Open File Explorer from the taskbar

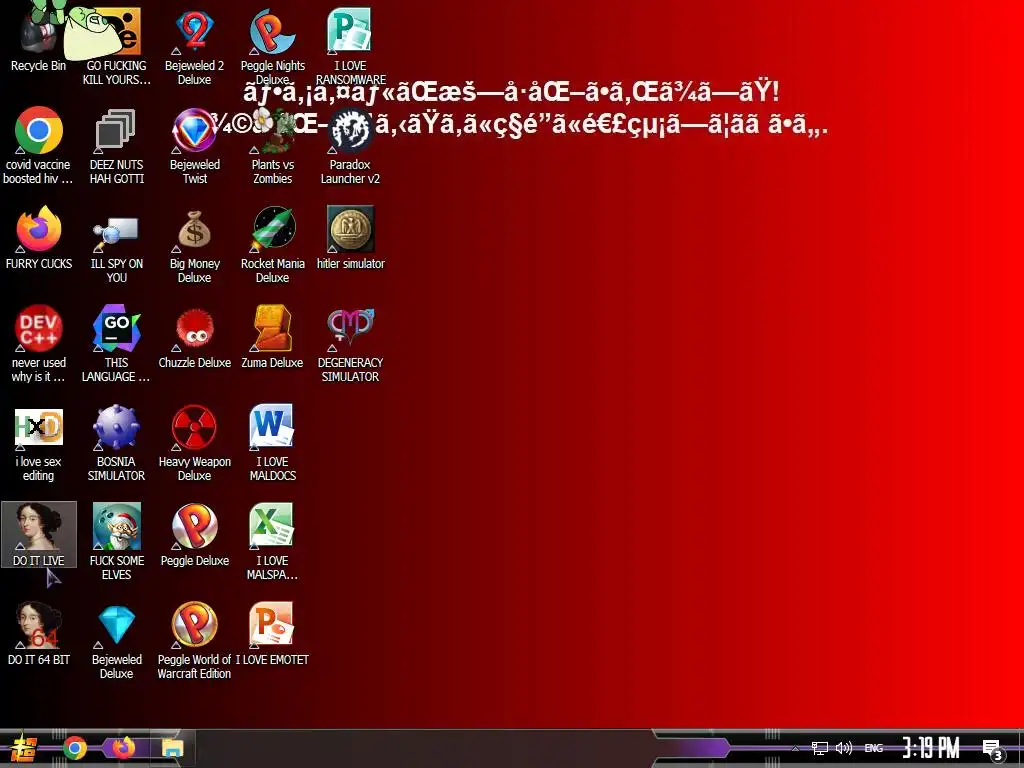coord(172,749)
